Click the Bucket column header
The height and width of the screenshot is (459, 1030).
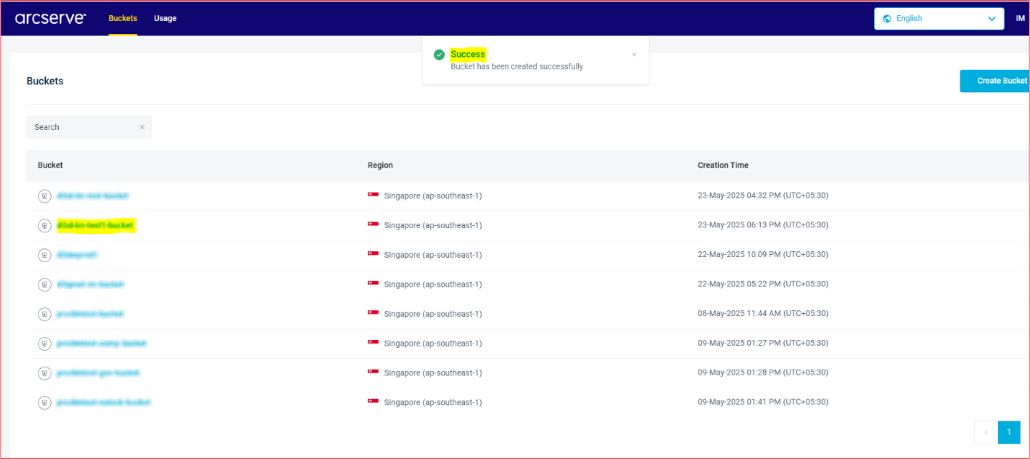pyautogui.click(x=51, y=165)
